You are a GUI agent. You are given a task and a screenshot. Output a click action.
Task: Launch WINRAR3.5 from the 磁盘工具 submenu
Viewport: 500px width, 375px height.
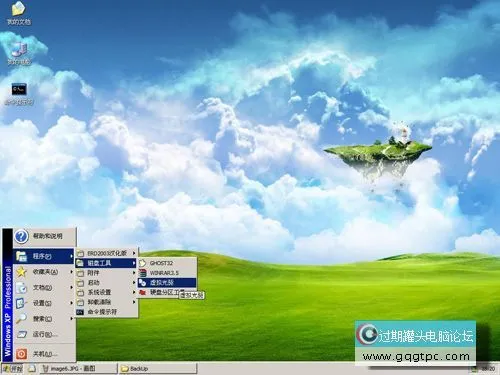[x=167, y=273]
